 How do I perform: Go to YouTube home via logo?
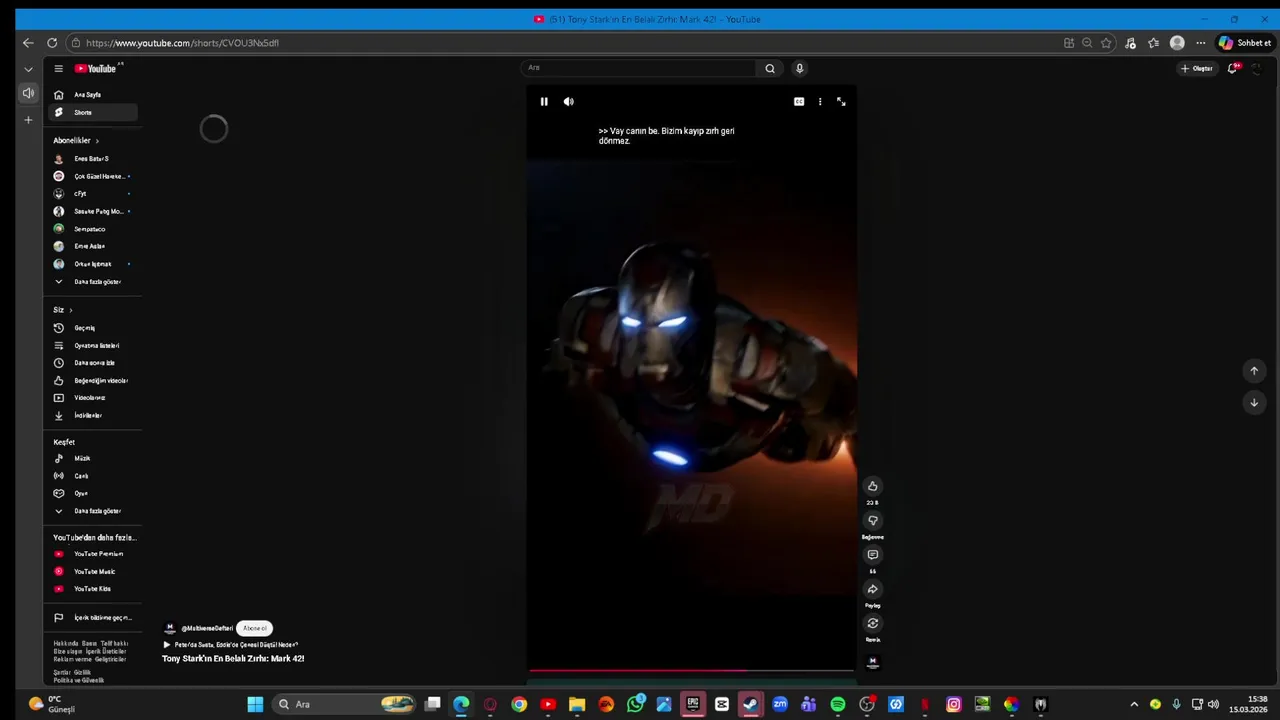(96, 68)
